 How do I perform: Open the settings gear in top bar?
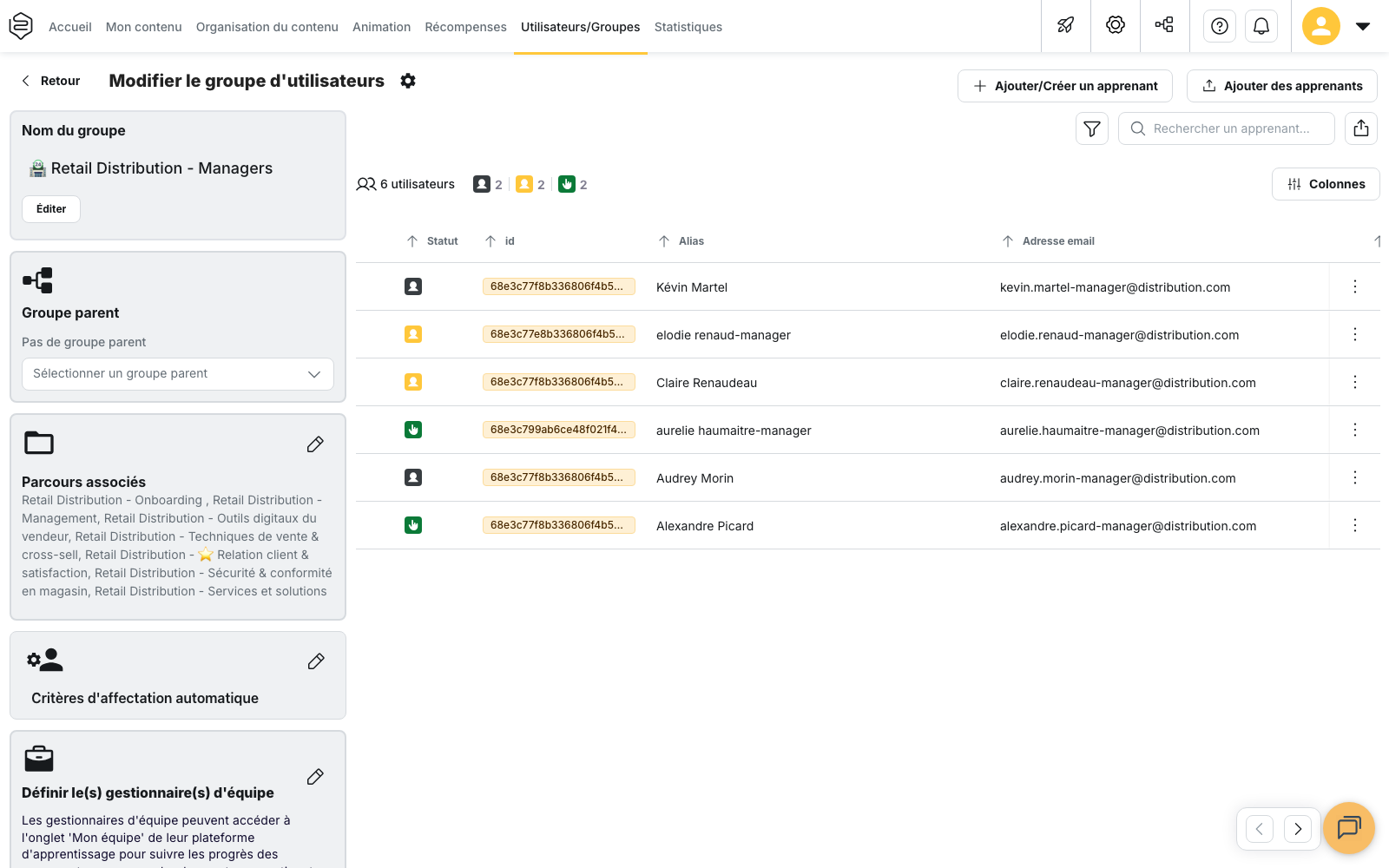[1116, 25]
